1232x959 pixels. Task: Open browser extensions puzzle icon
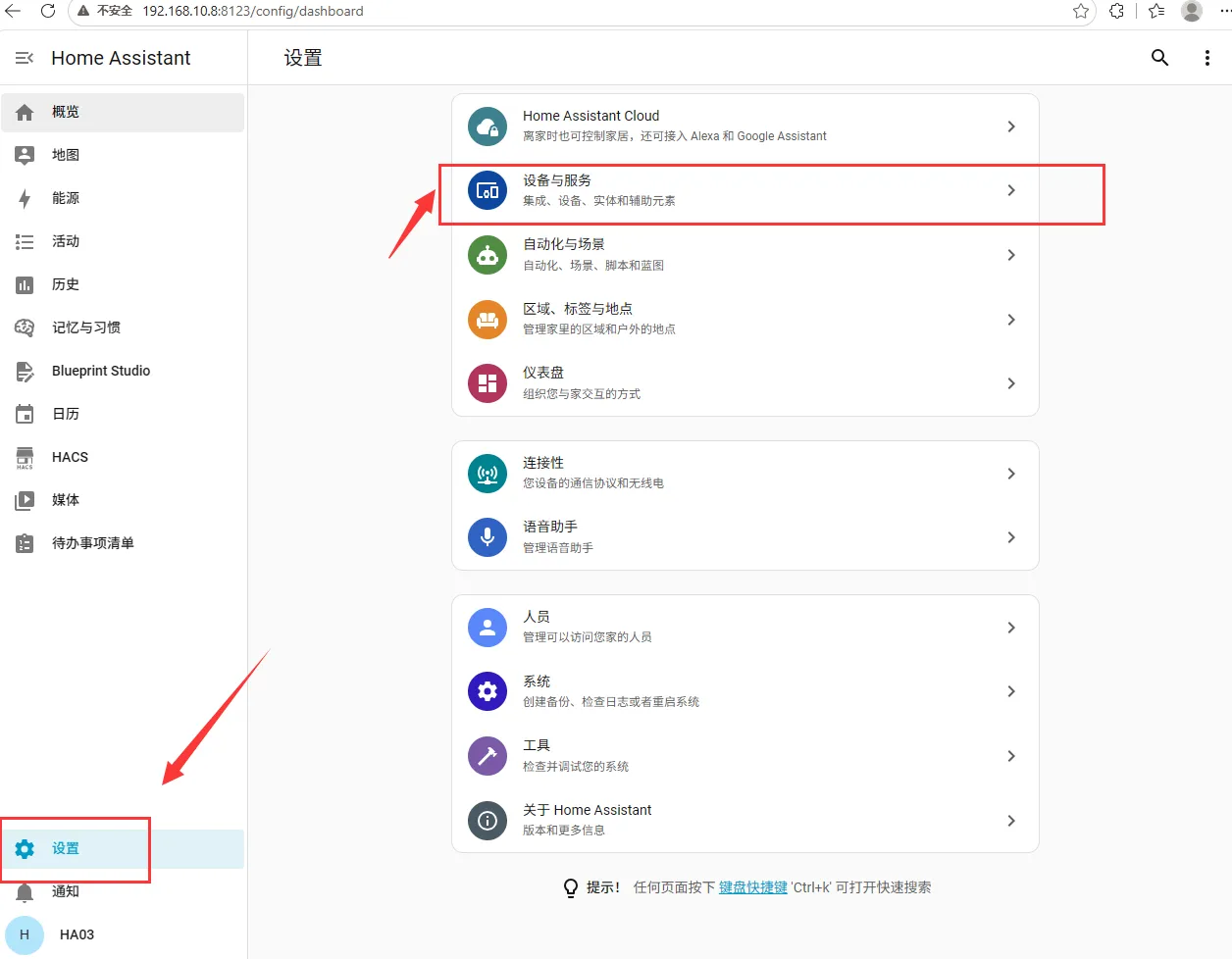click(x=1116, y=11)
